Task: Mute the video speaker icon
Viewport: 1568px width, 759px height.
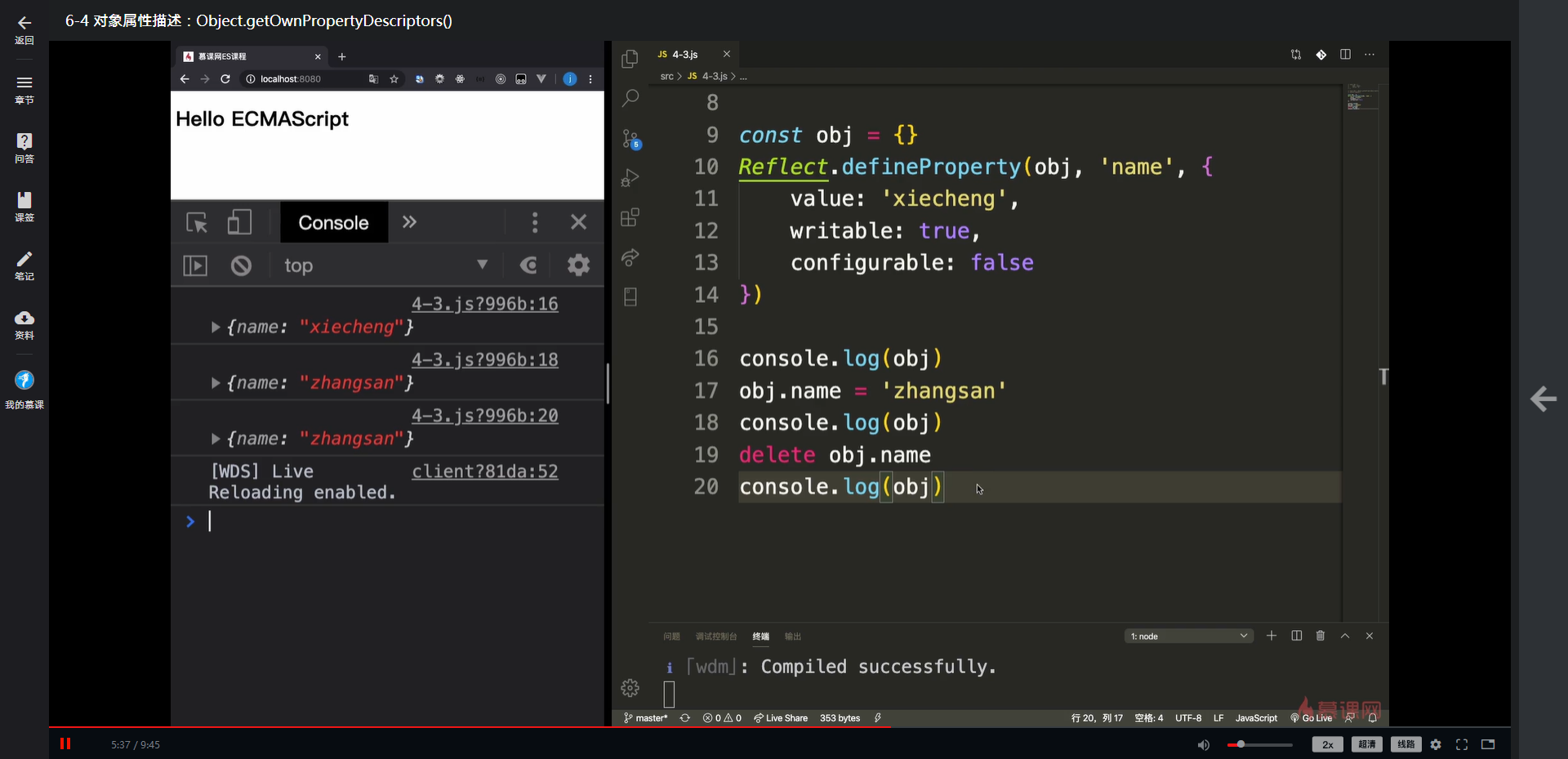Action: (x=1203, y=744)
